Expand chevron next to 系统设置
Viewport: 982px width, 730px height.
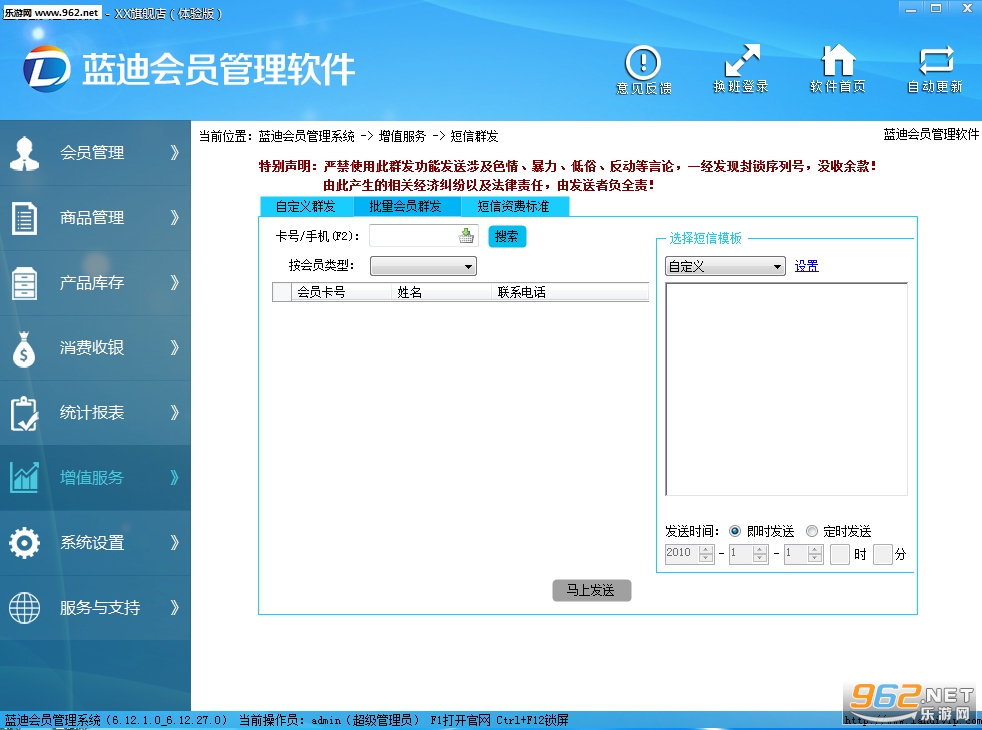tap(175, 542)
